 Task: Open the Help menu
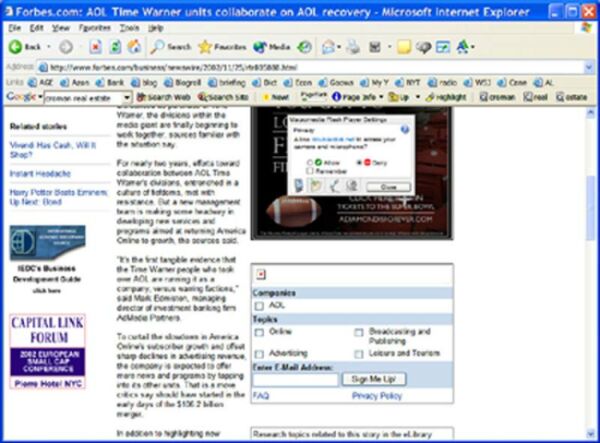(156, 28)
